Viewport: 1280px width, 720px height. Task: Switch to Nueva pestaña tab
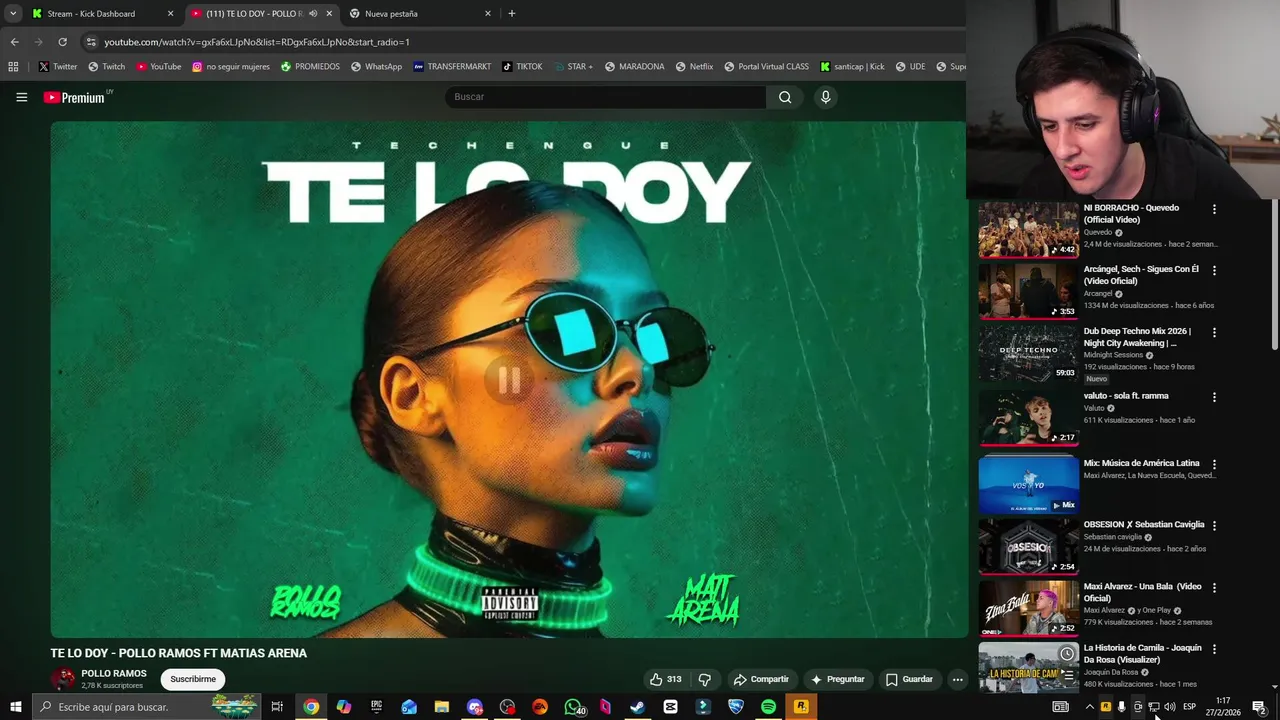tap(420, 14)
